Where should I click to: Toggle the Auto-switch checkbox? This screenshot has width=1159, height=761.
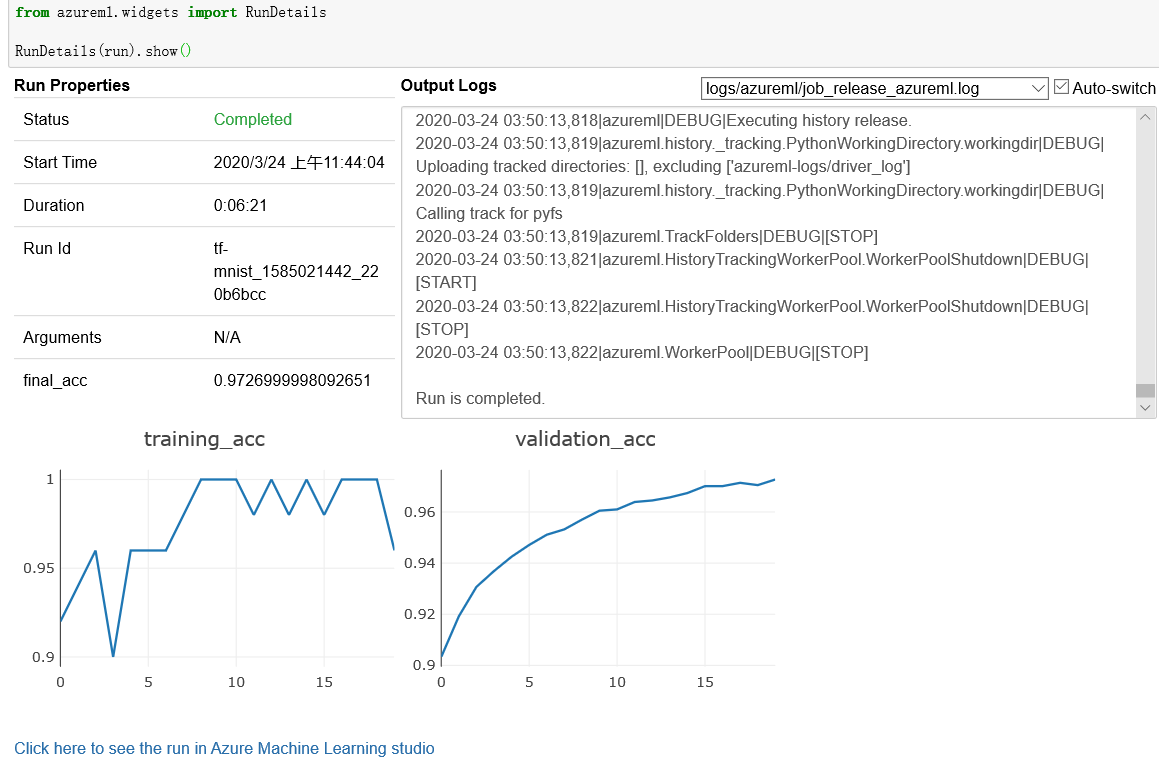point(1061,87)
